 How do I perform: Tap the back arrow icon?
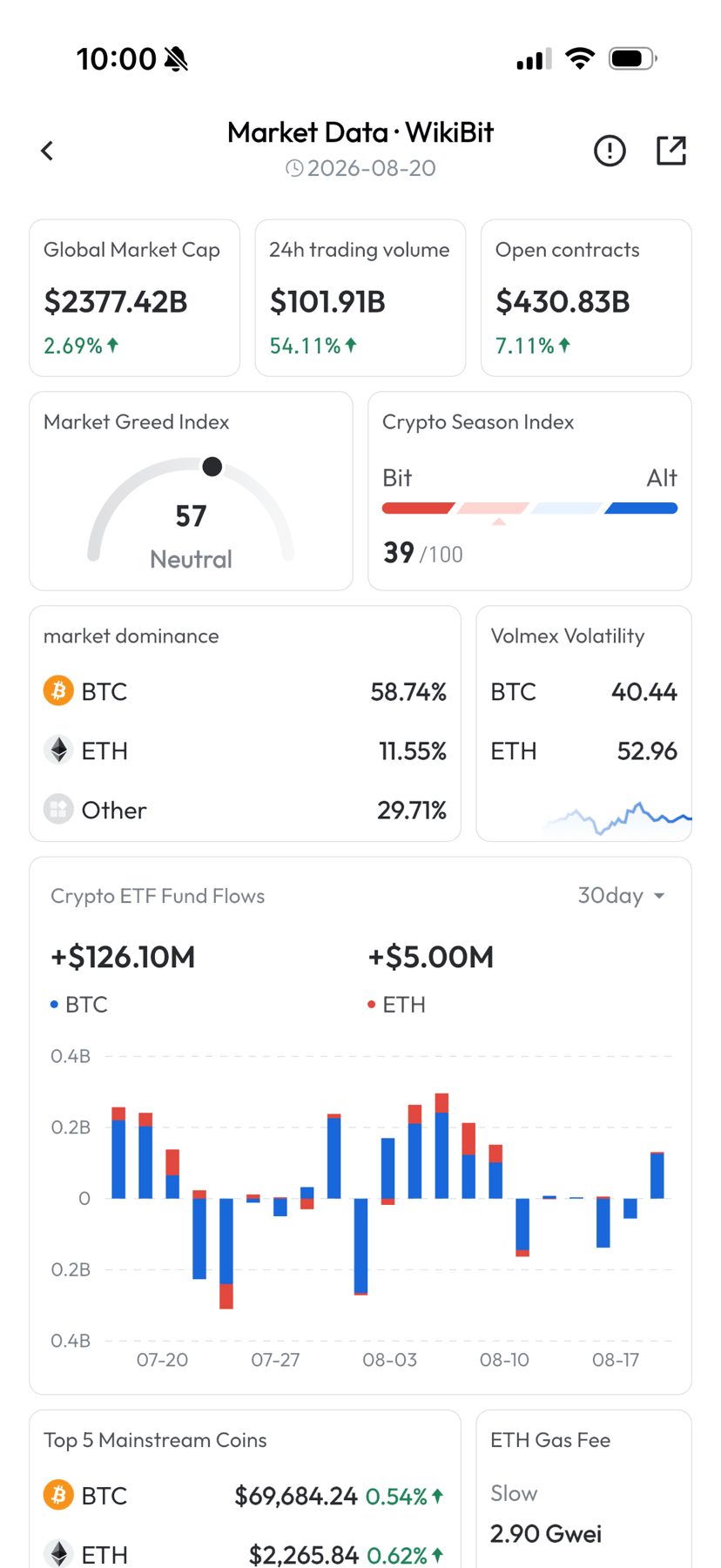(47, 151)
